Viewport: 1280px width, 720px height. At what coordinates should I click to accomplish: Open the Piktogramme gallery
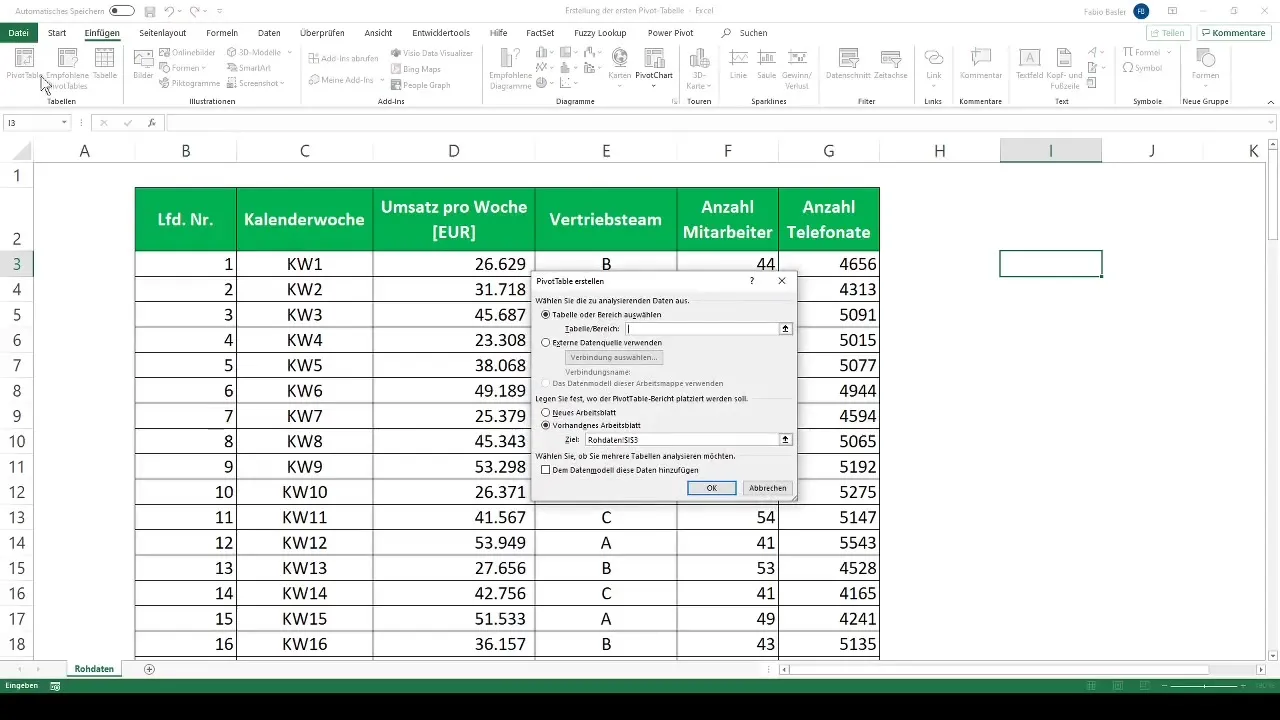[x=189, y=83]
